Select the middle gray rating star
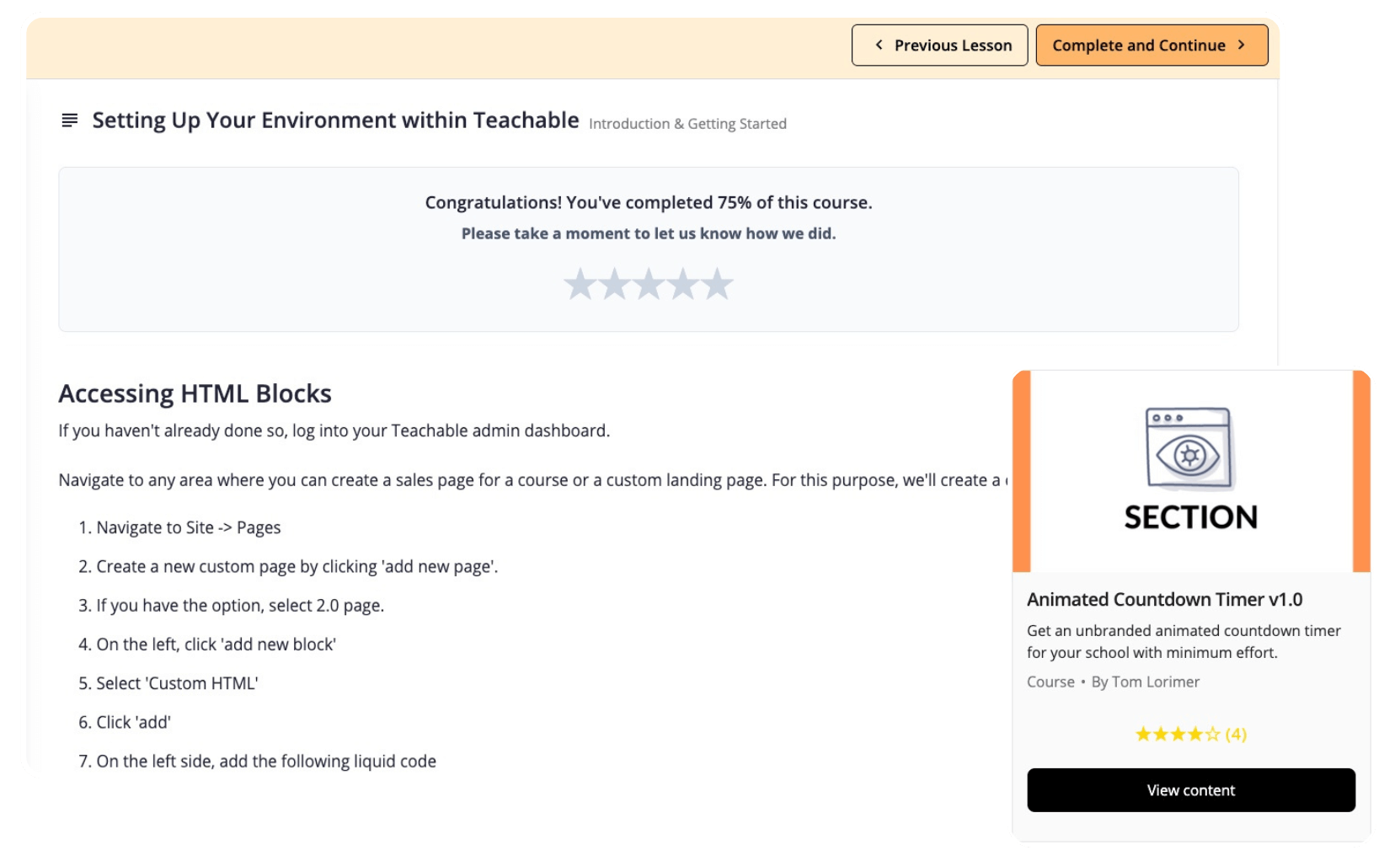This screenshot has width=1400, height=861. [649, 283]
